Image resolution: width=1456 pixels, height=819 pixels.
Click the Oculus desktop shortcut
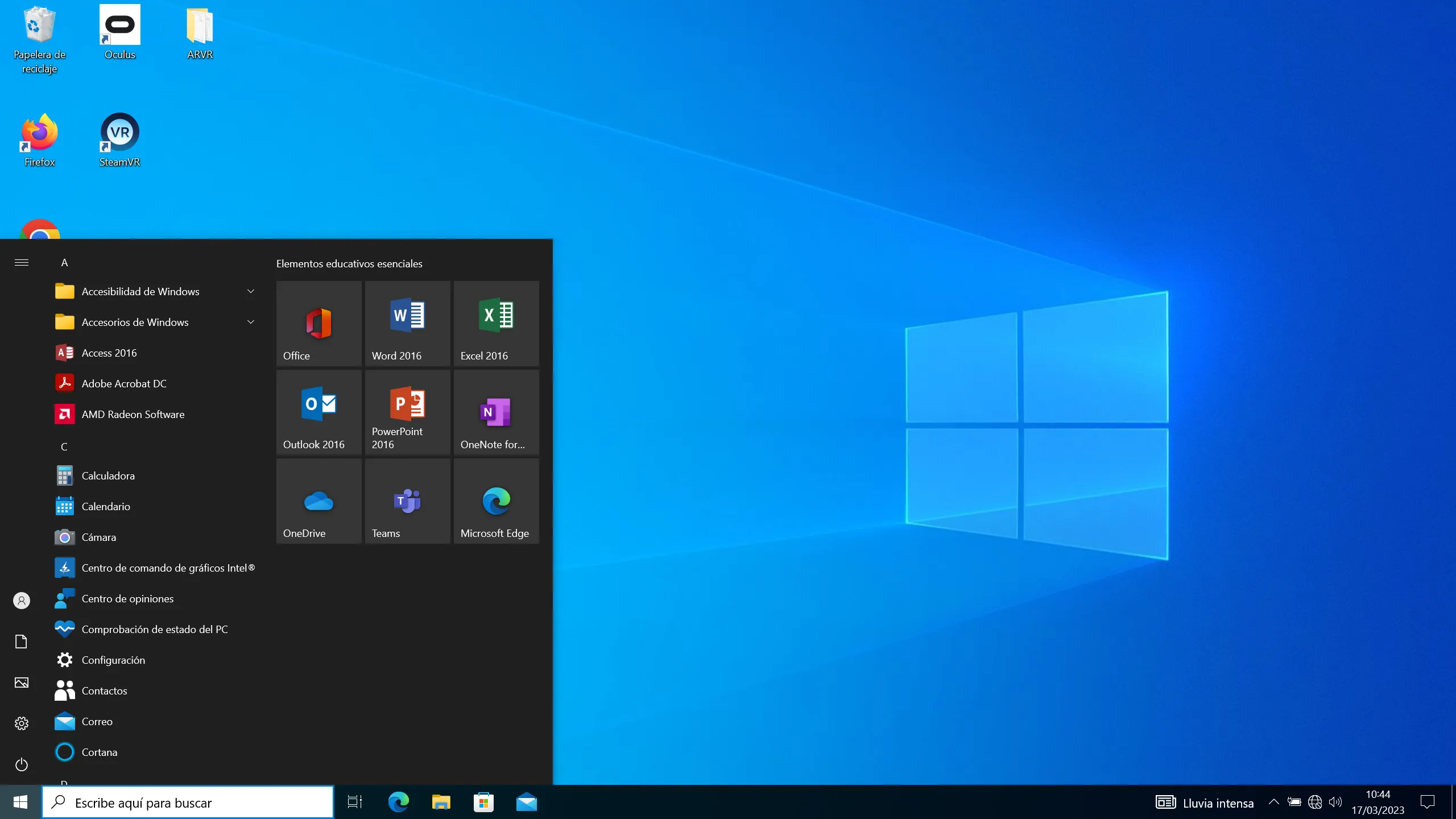[x=120, y=32]
